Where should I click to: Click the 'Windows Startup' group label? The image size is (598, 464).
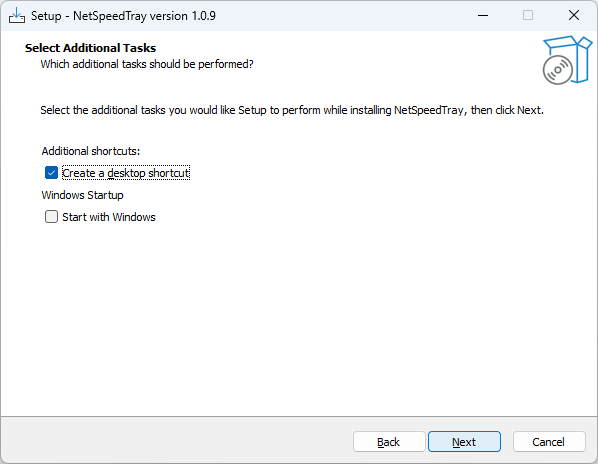point(82,195)
